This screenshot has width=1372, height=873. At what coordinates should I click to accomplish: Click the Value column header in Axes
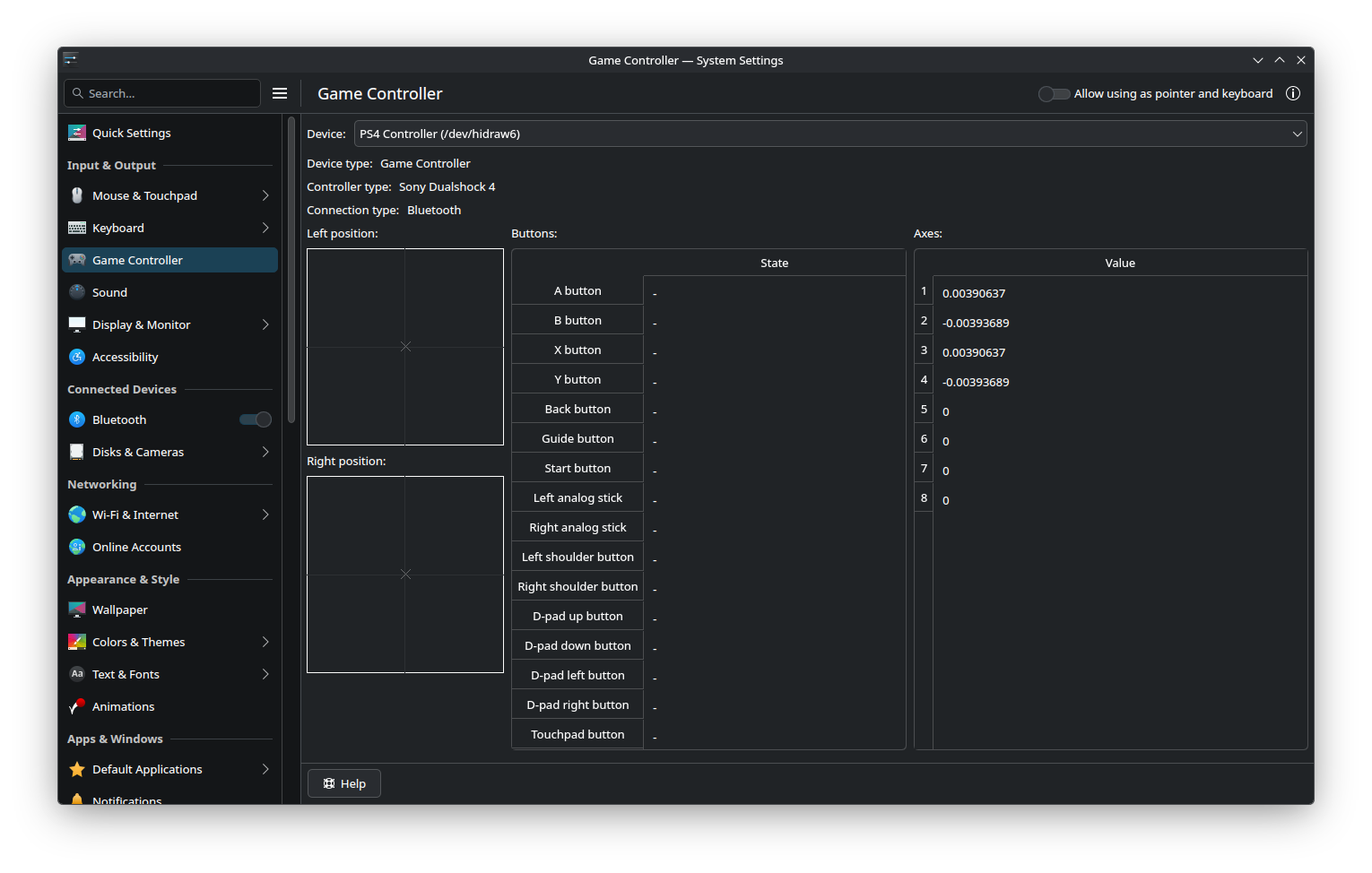pos(1120,263)
